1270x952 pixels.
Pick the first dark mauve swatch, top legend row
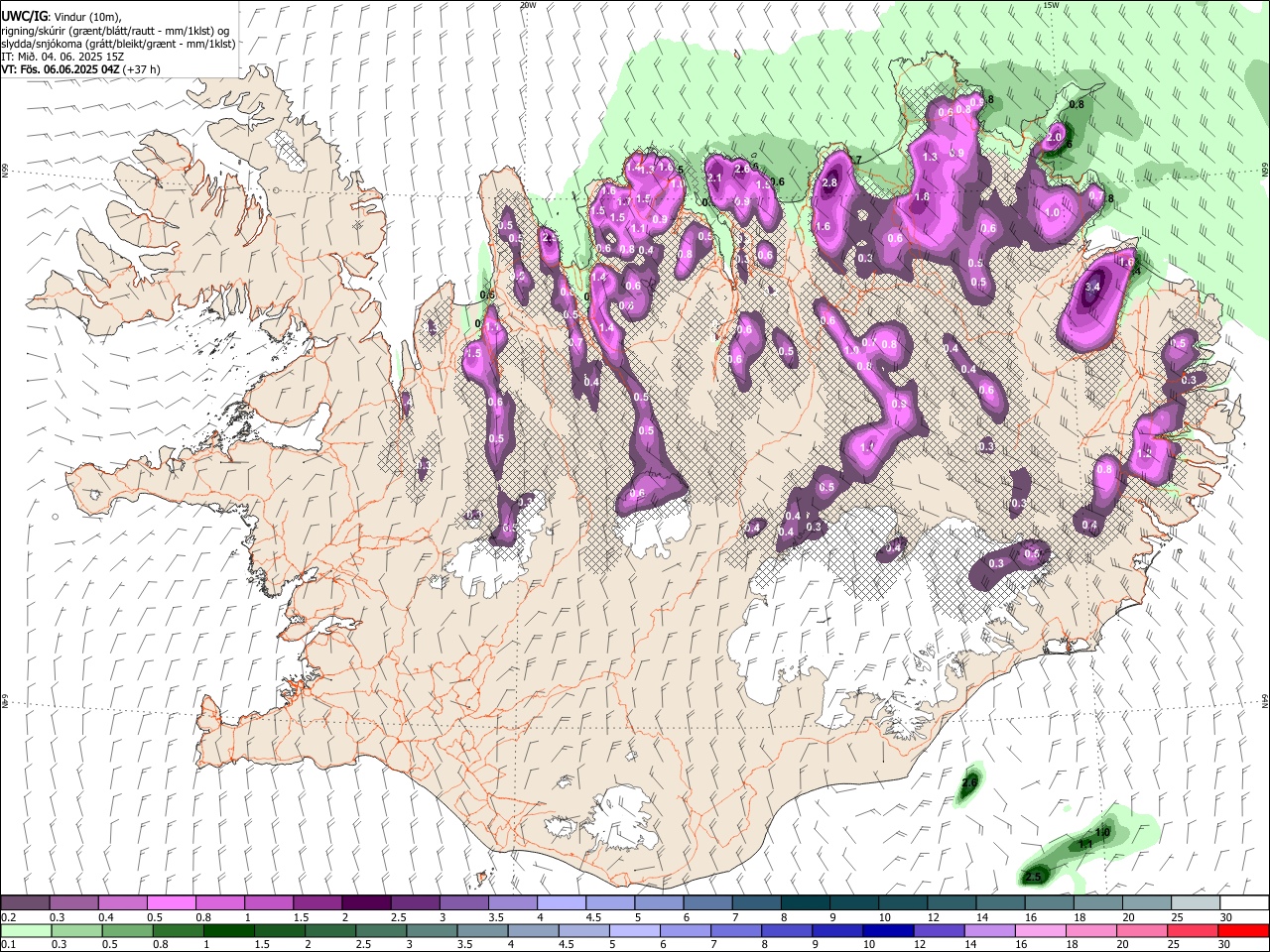click(x=26, y=903)
